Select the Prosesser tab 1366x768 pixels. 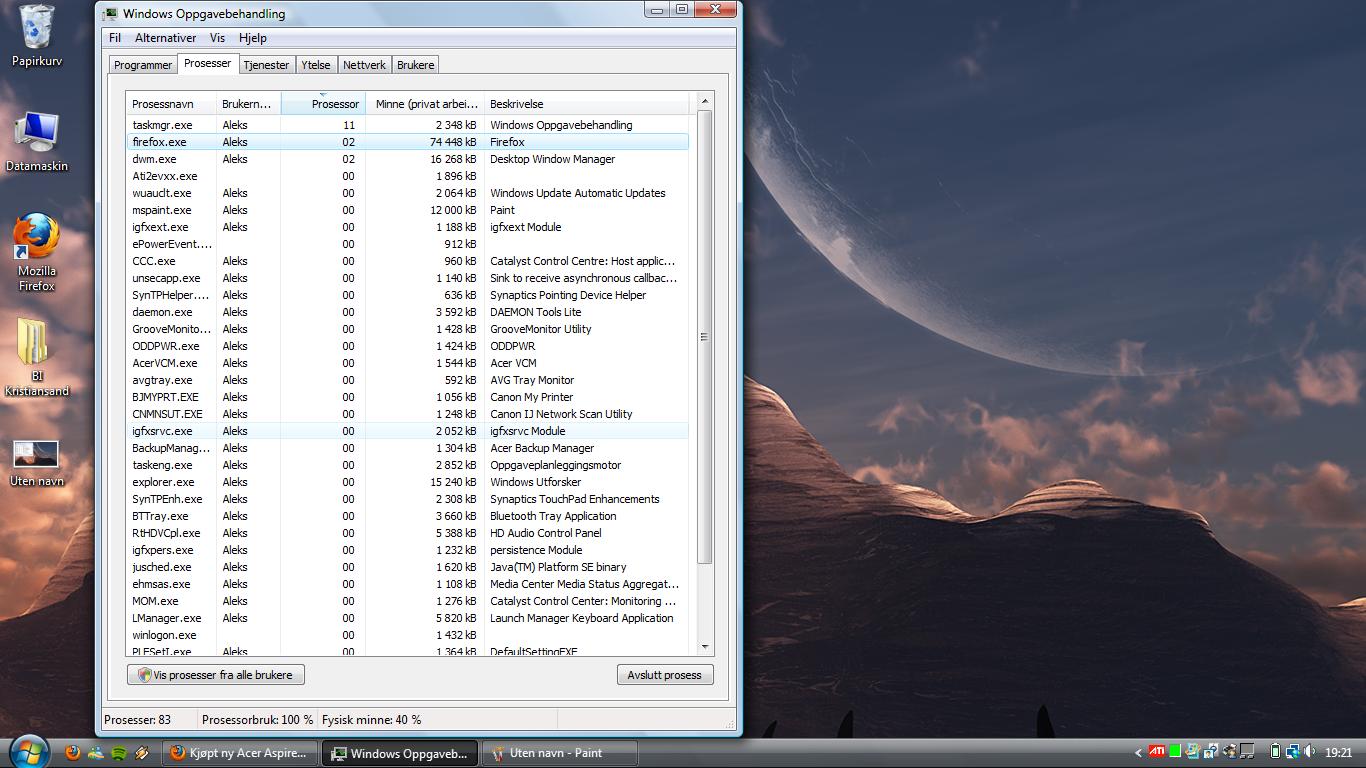[x=208, y=63]
